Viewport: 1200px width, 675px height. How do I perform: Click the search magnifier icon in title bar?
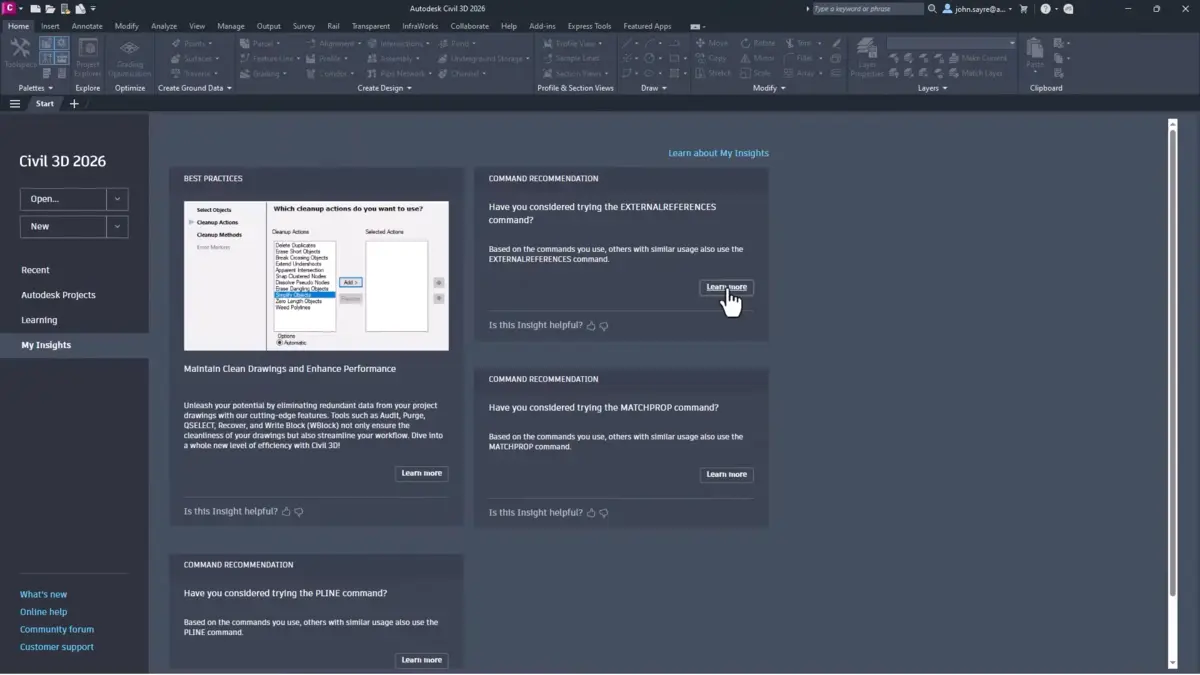(x=932, y=9)
